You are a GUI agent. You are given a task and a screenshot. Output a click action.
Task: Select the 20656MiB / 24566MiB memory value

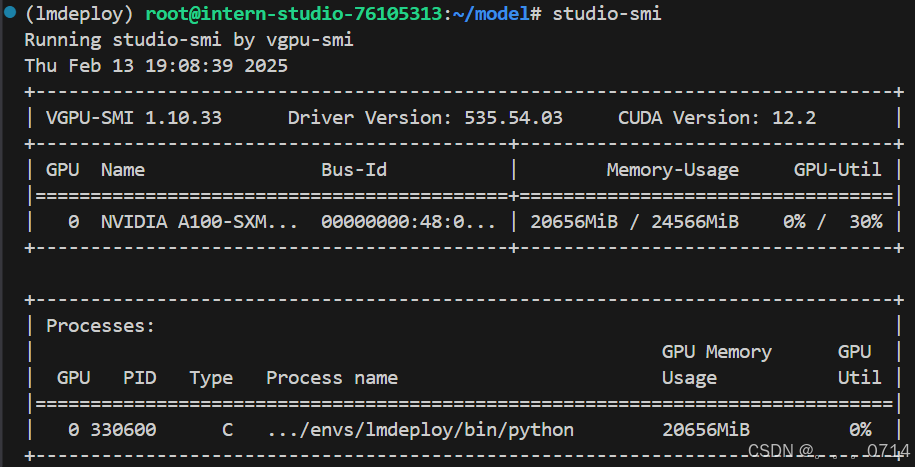[634, 222]
